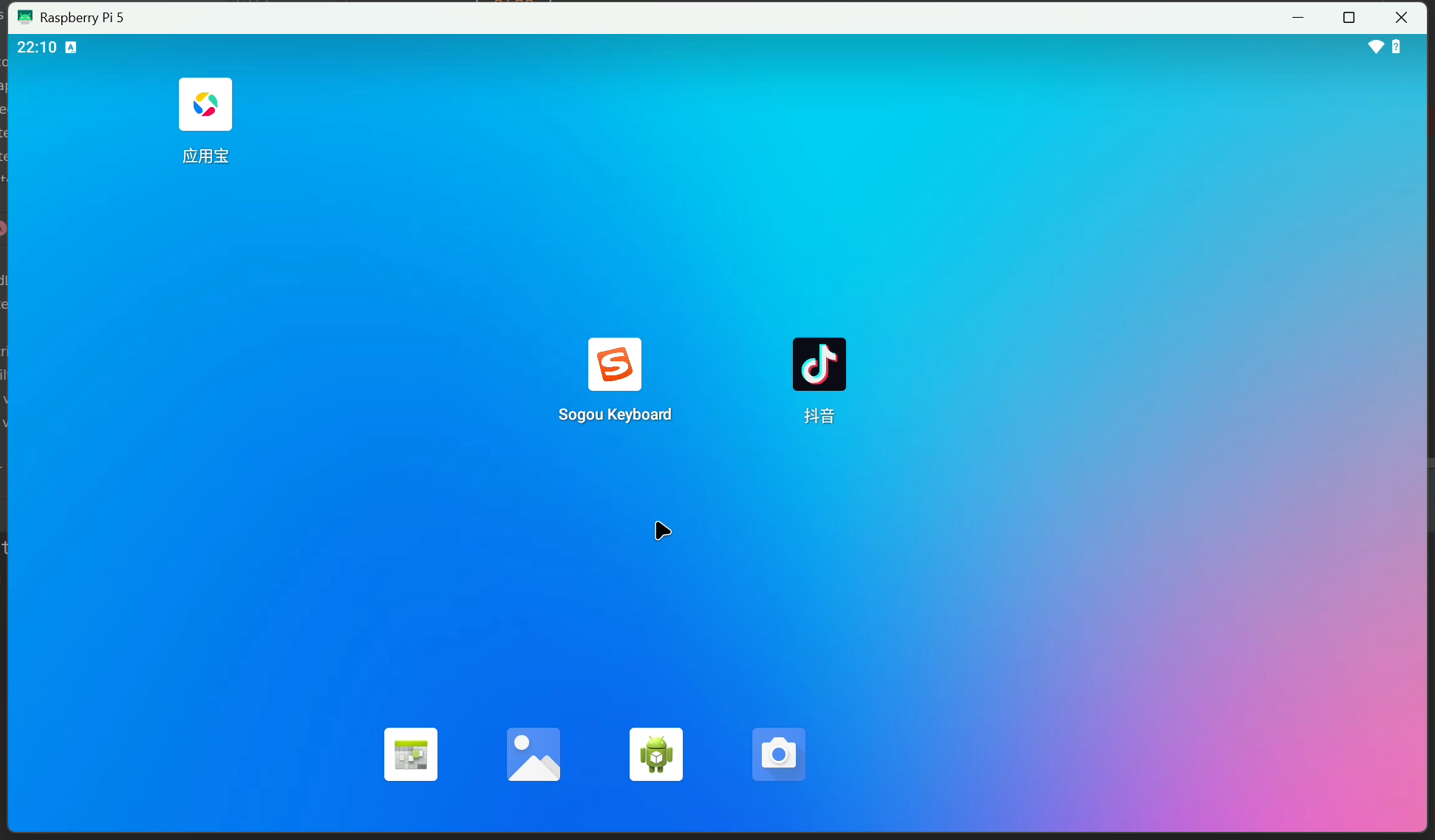Open the Gallery app in dock
This screenshot has height=840, width=1435.
tap(534, 754)
